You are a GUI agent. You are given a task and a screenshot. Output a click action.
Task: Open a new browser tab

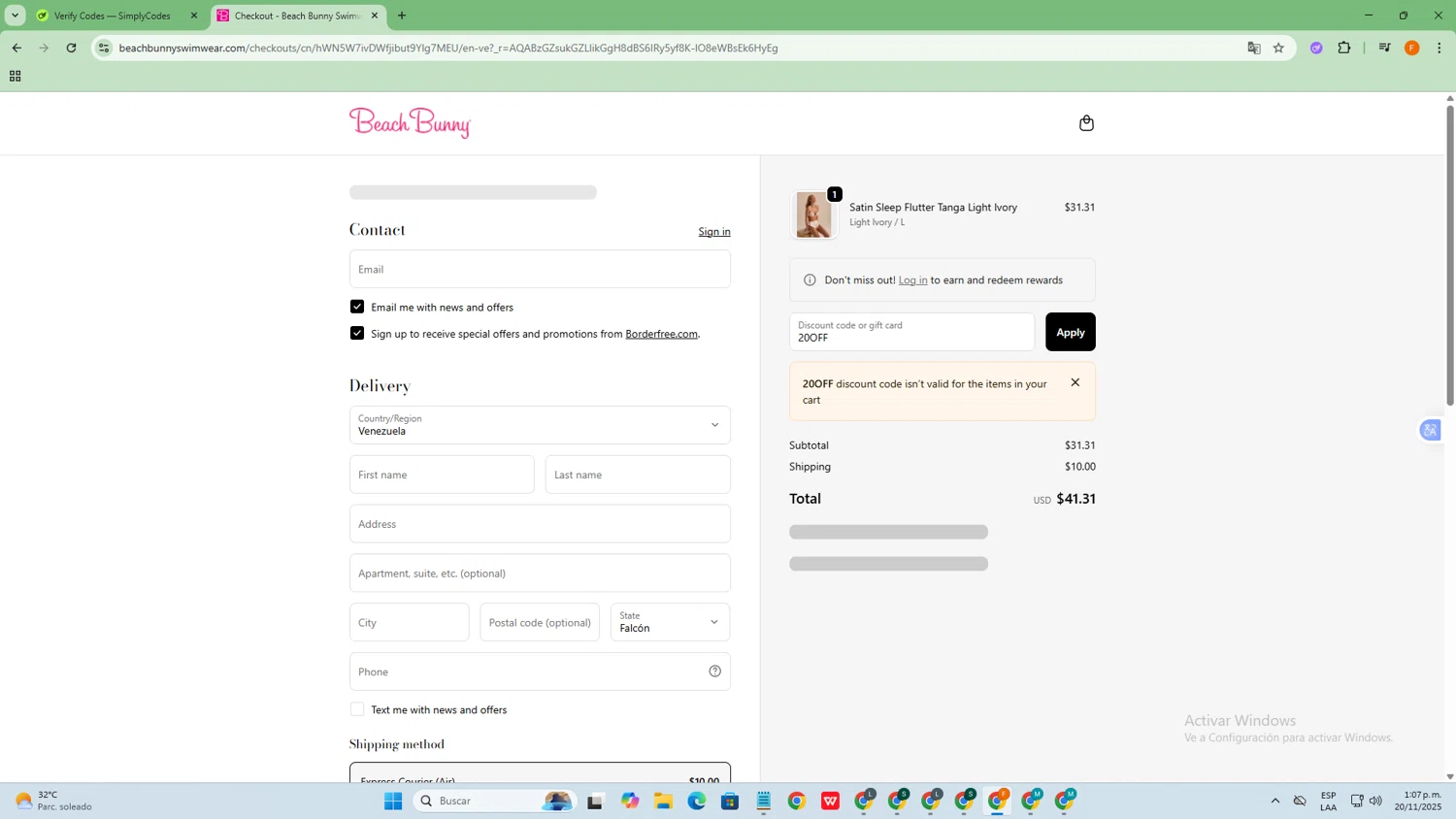click(402, 16)
